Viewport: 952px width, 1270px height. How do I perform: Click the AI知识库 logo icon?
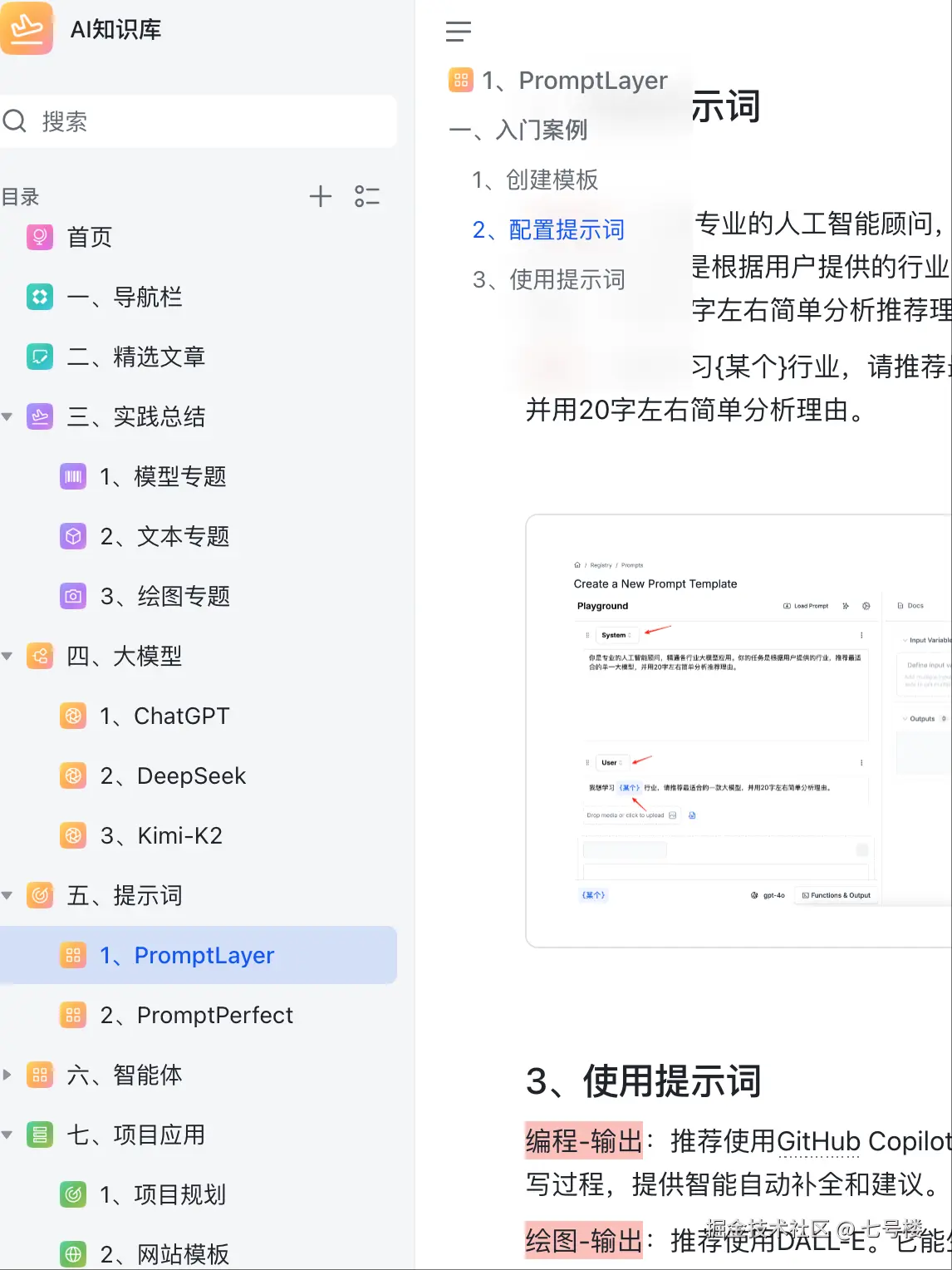point(27,29)
